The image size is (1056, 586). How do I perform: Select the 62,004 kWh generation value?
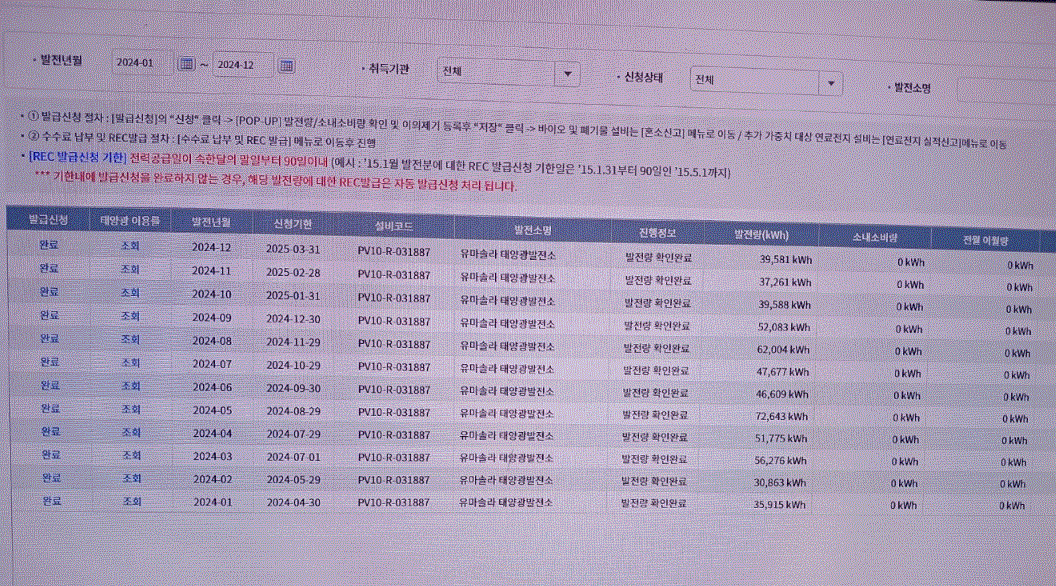[783, 350]
